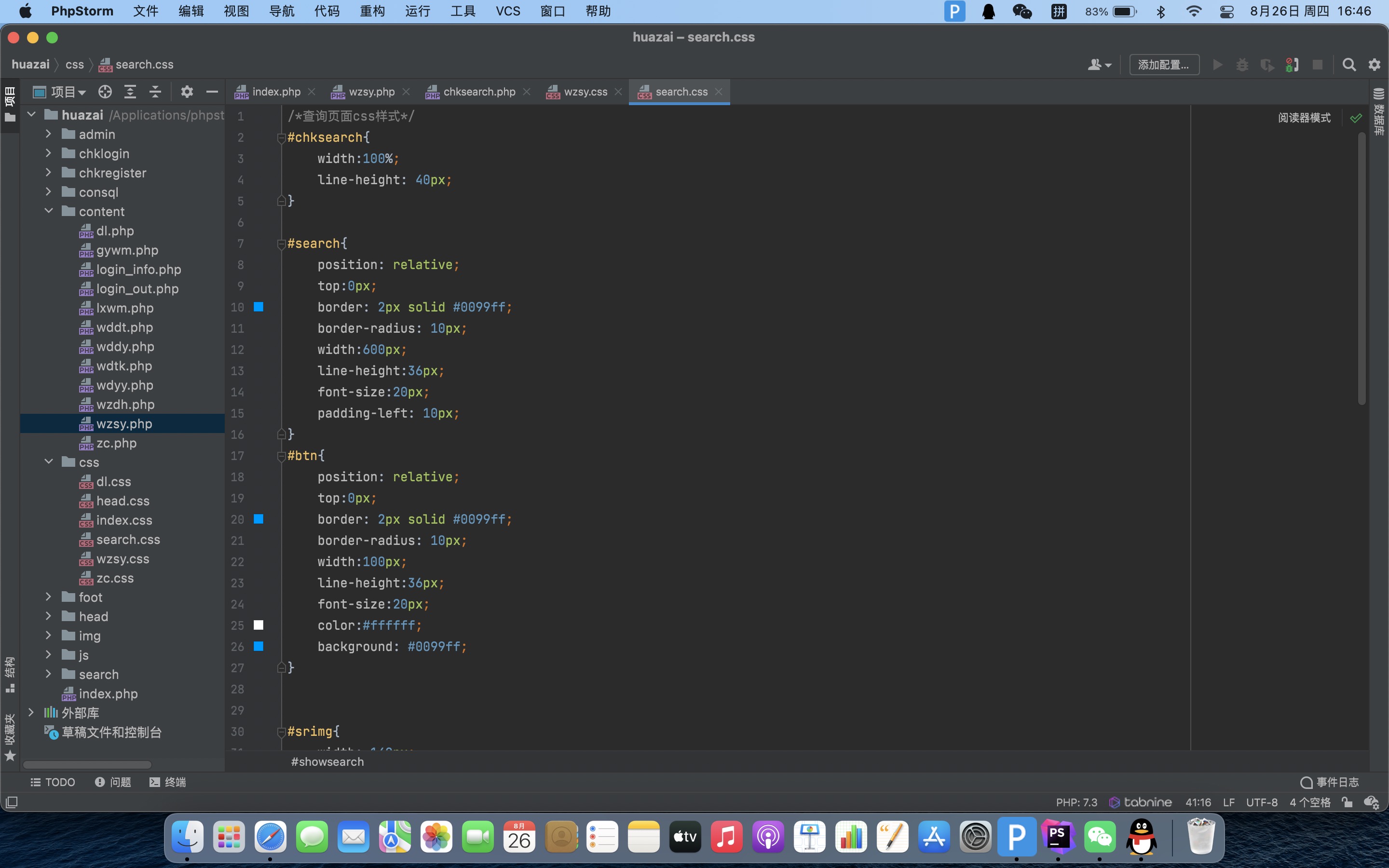Click the locate/select opened file target icon
This screenshot has height=868, width=1389.
(x=105, y=92)
